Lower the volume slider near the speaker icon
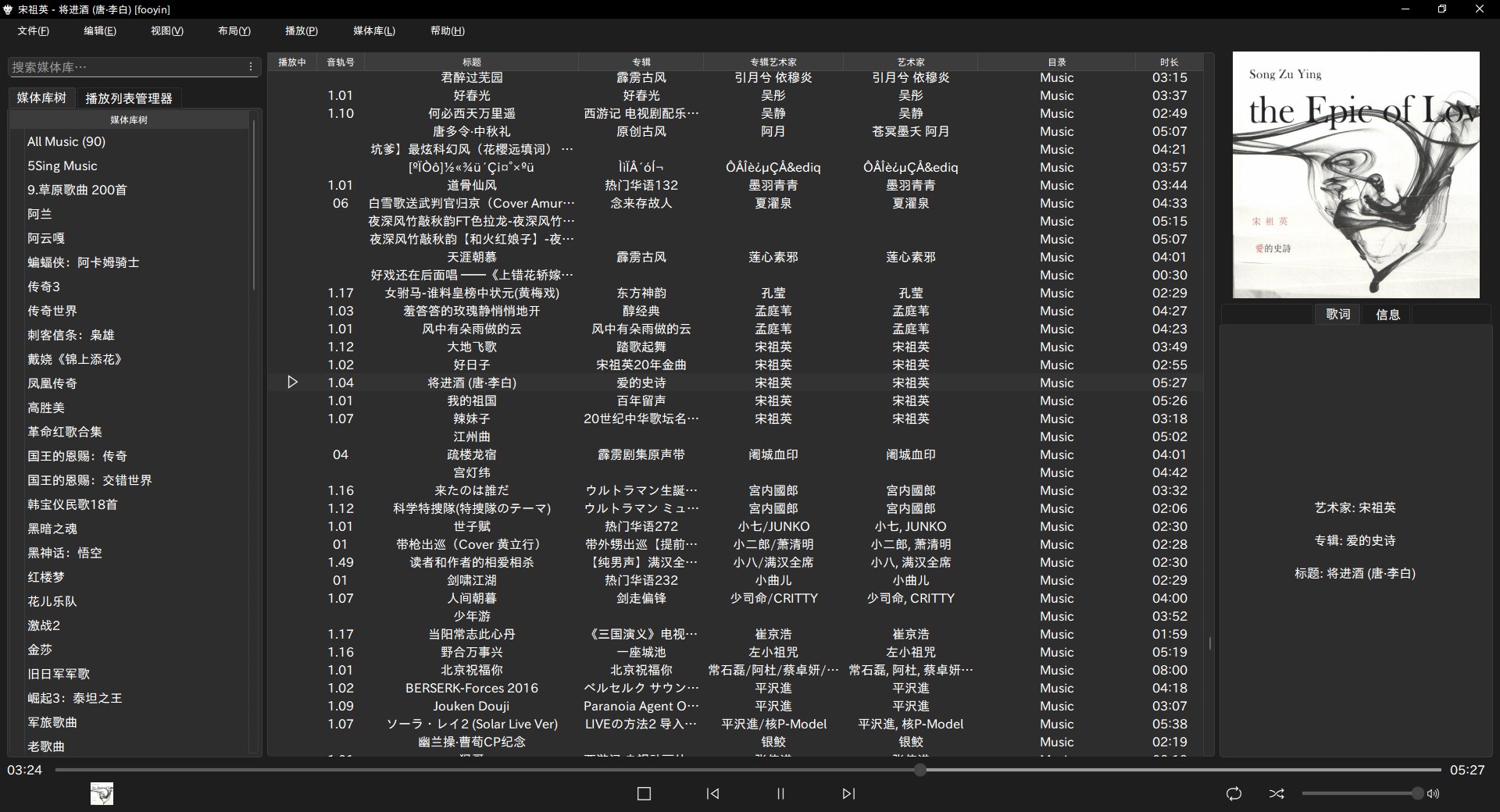Image resolution: width=1500 pixels, height=812 pixels. pos(1344,793)
